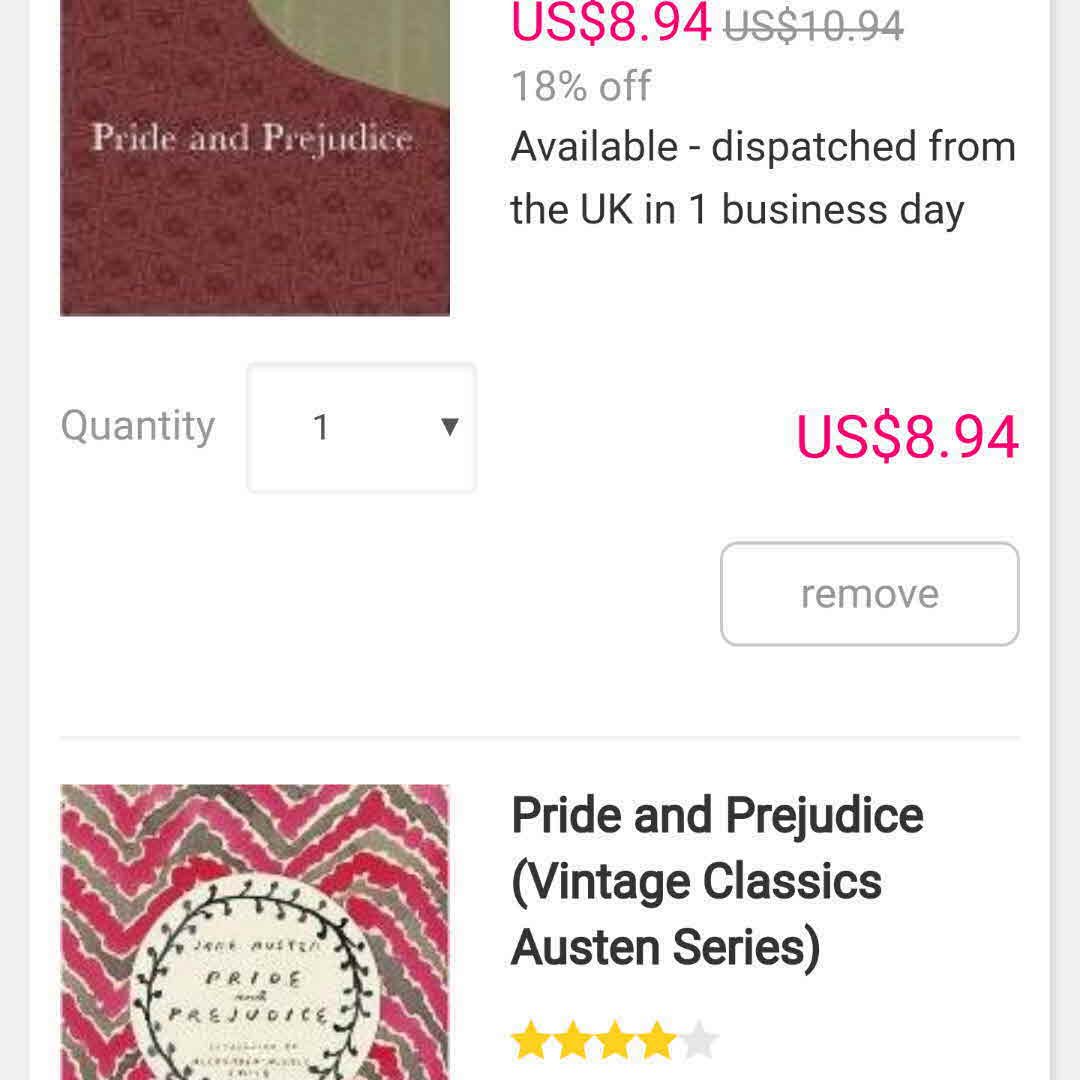Click the fourth yellow rating star
This screenshot has width=1080, height=1080.
pyautogui.click(x=657, y=1041)
